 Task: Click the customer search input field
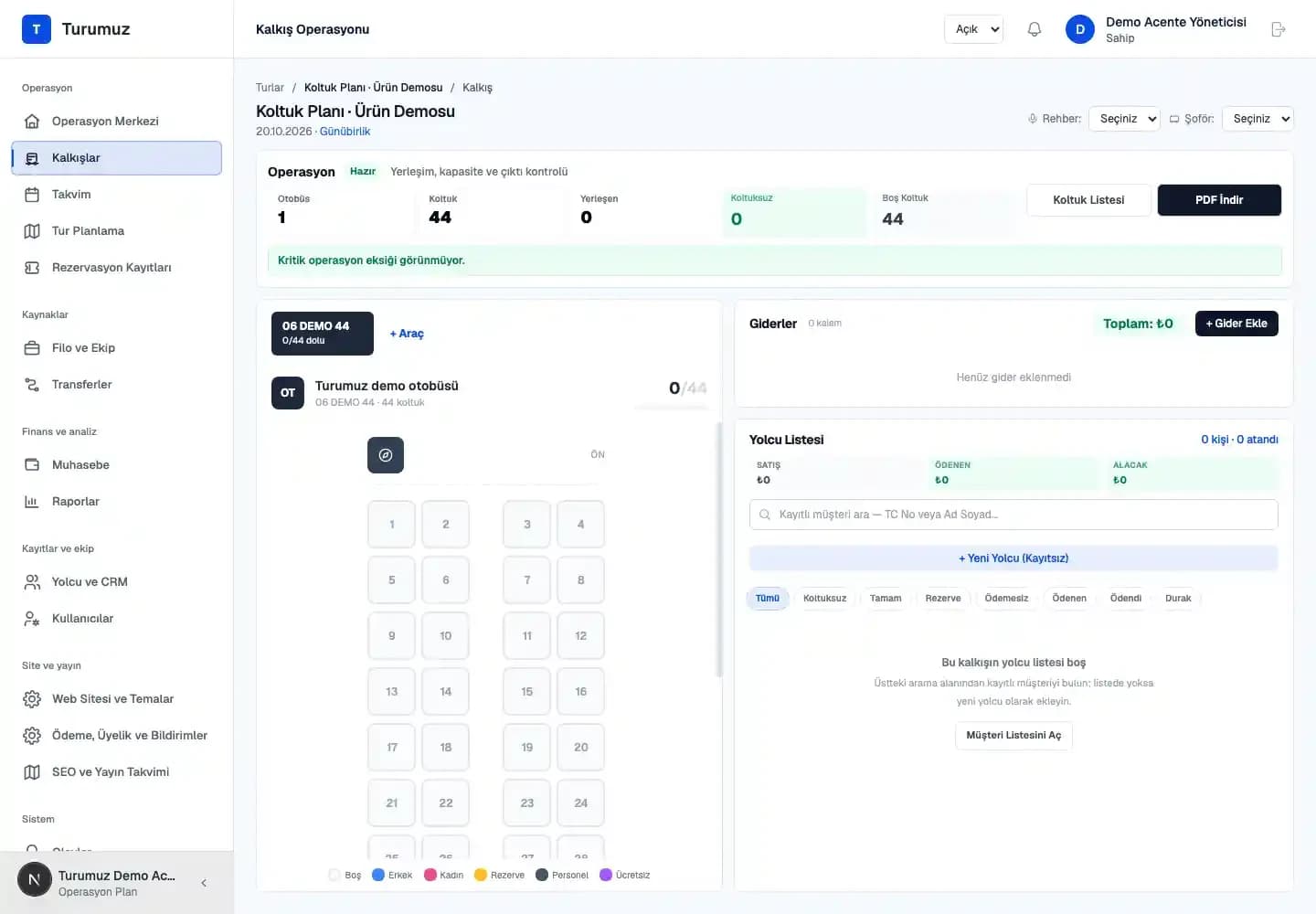pyautogui.click(x=1014, y=515)
